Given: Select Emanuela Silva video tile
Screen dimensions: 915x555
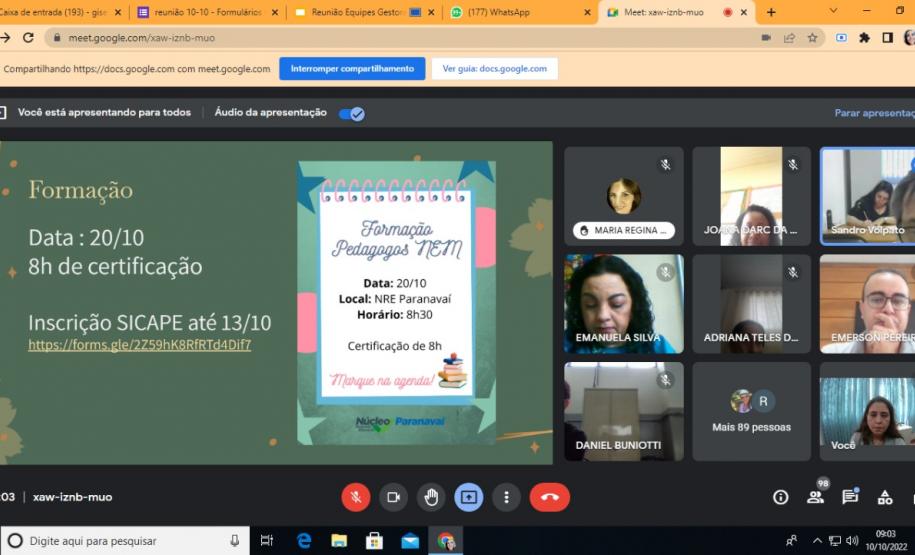Looking at the screenshot, I should [x=623, y=303].
